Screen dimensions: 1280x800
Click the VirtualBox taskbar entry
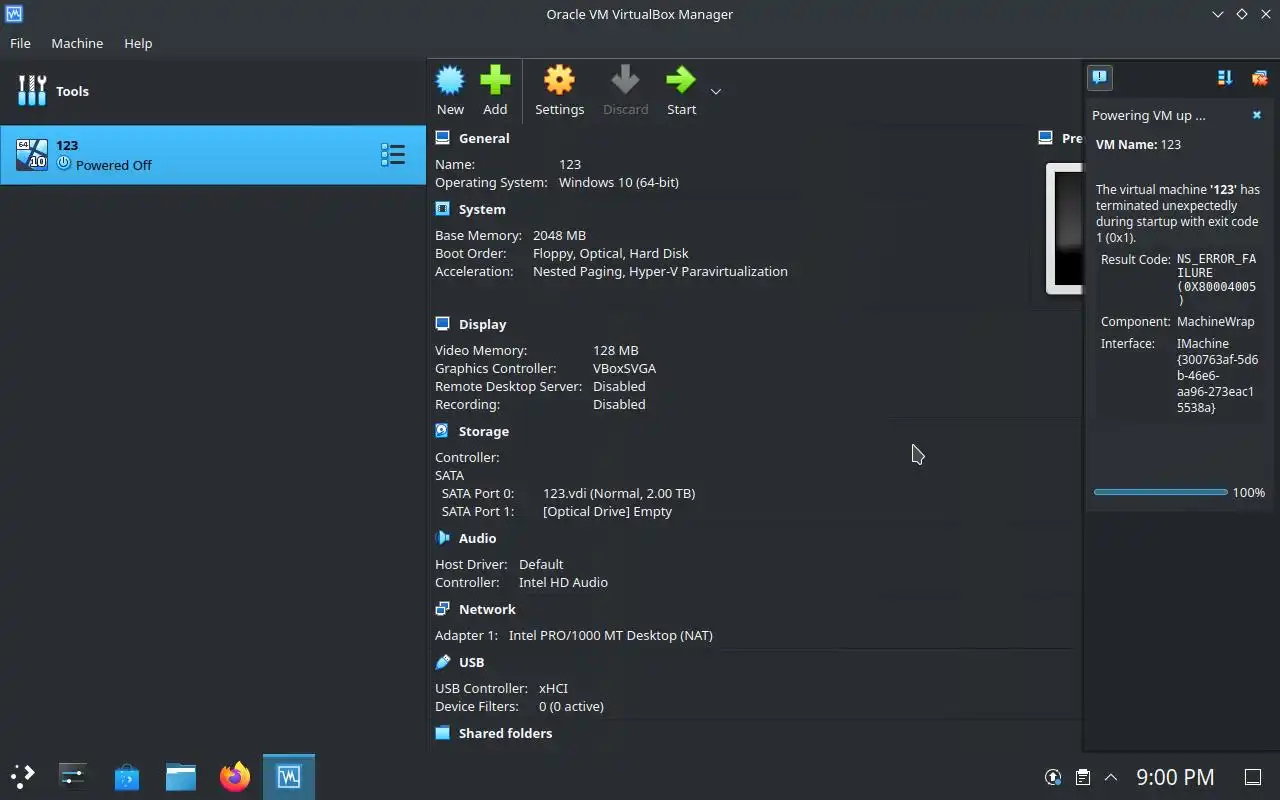[289, 776]
